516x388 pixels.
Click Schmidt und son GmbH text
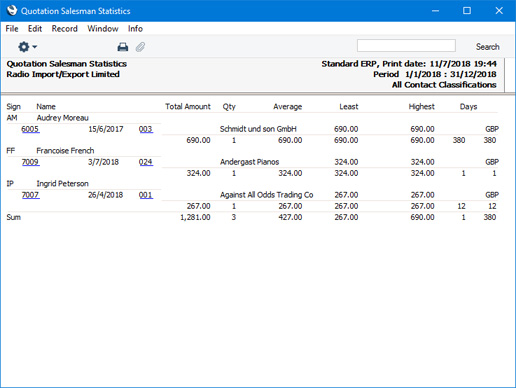258,129
